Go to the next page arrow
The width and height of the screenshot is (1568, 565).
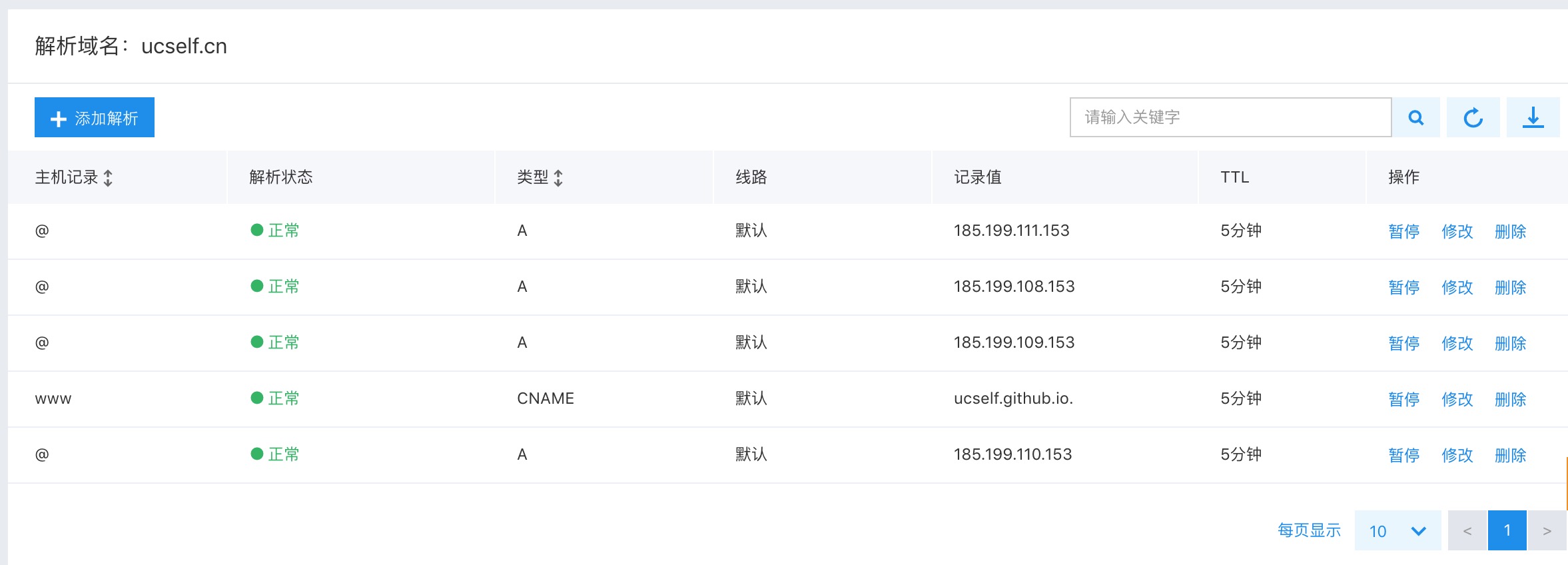point(1547,530)
